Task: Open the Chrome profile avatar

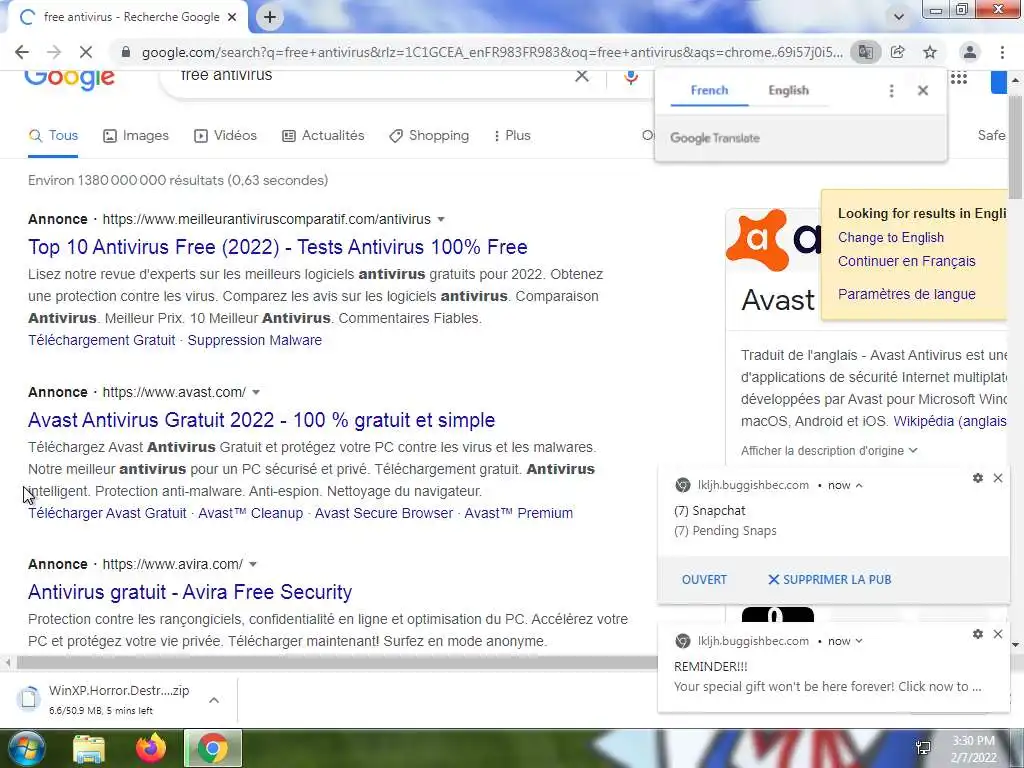Action: pyautogui.click(x=970, y=52)
